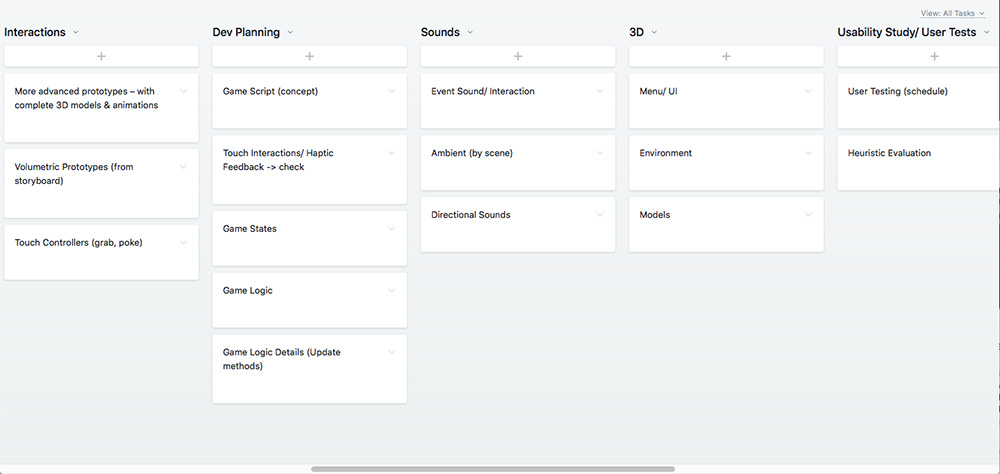Open the Heuristic Evaluation task card
The width and height of the screenshot is (1000, 474).
pyautogui.click(x=918, y=163)
